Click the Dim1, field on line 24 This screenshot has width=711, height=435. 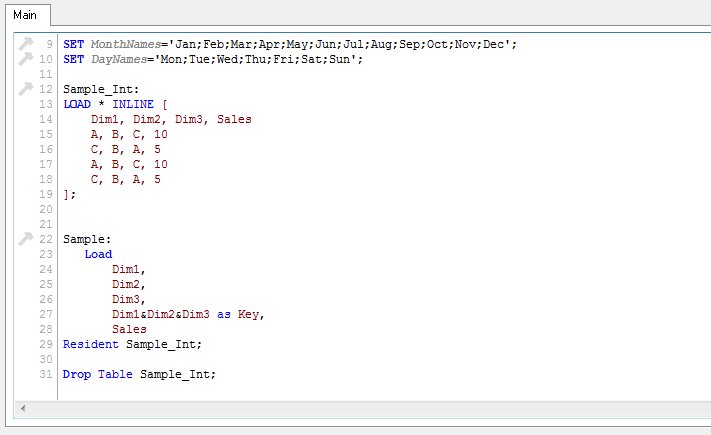pos(128,269)
